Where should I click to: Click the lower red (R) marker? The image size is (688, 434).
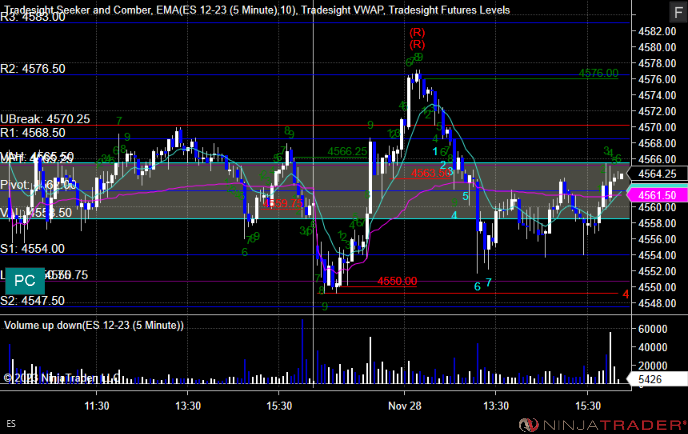click(x=417, y=44)
